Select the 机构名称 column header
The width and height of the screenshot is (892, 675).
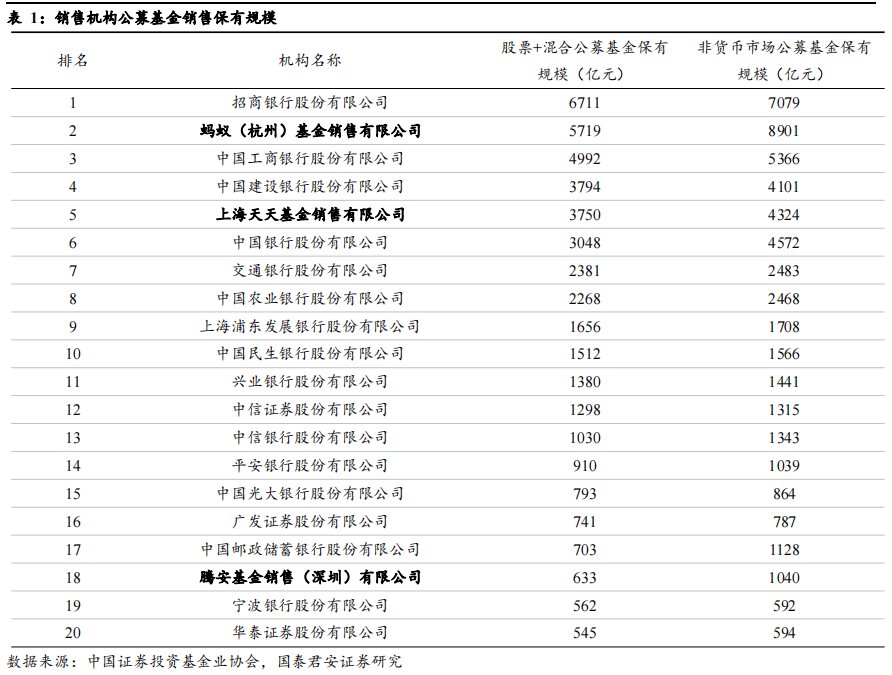click(309, 60)
